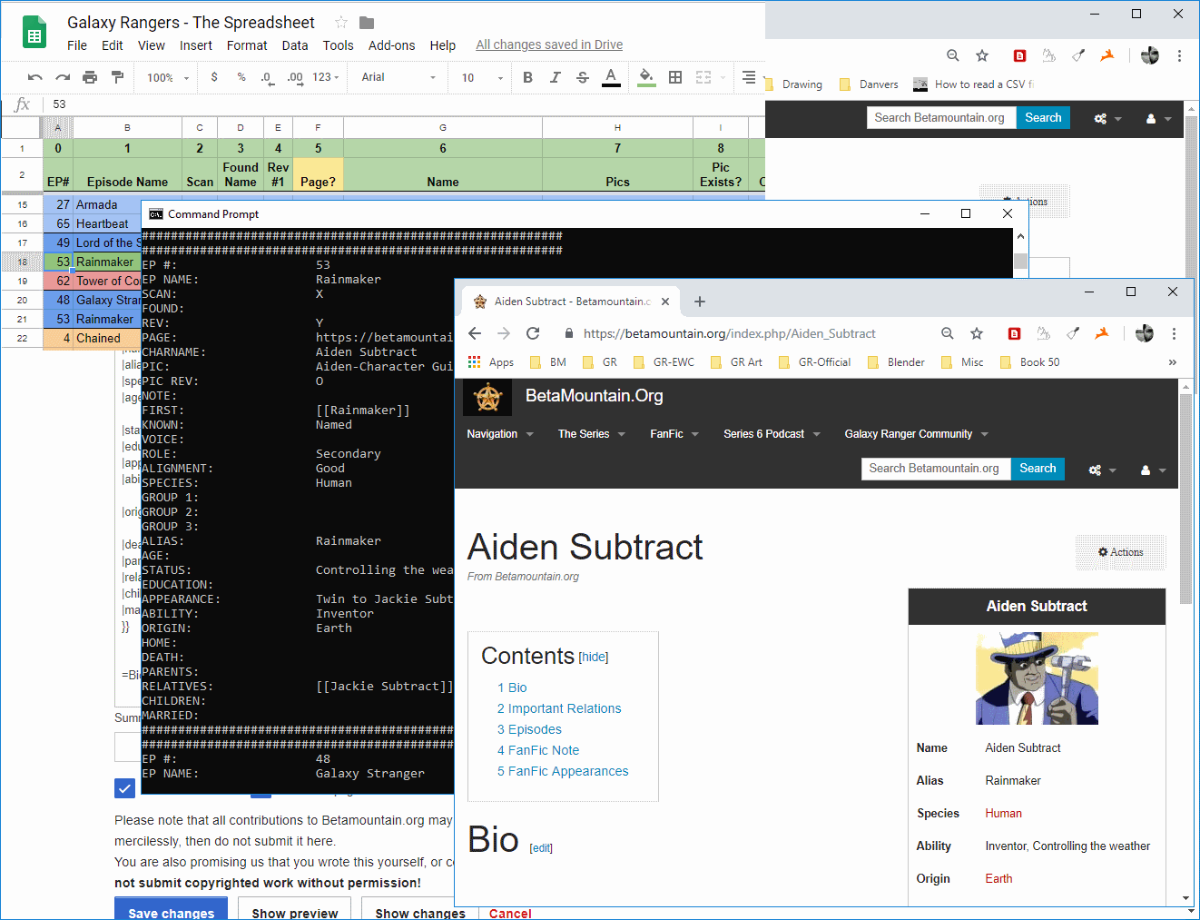Click the zoom magnifier in the Aiden Subtract address bar

click(x=949, y=333)
